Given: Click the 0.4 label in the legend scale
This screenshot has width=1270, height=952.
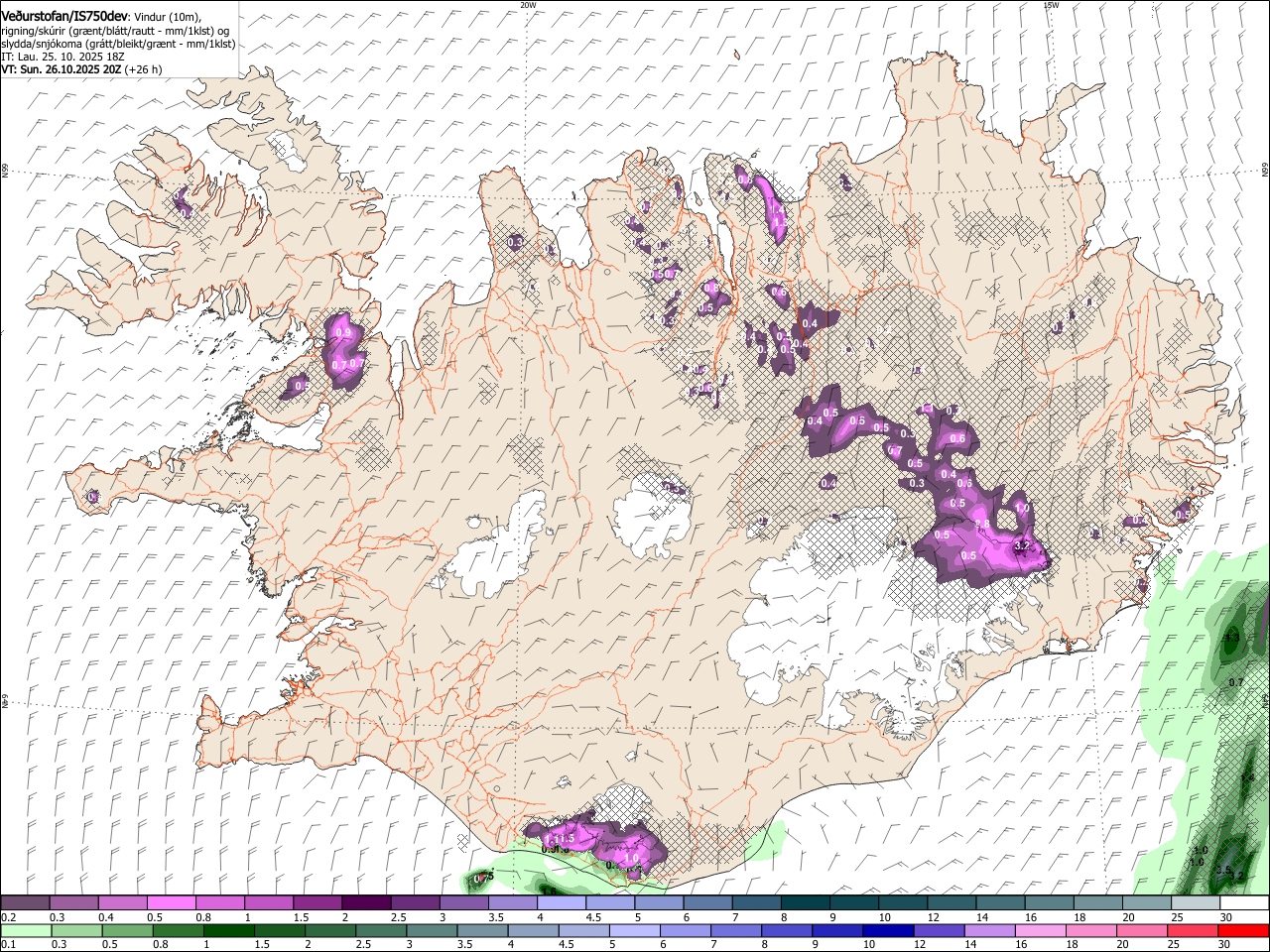Looking at the screenshot, I should (x=106, y=917).
